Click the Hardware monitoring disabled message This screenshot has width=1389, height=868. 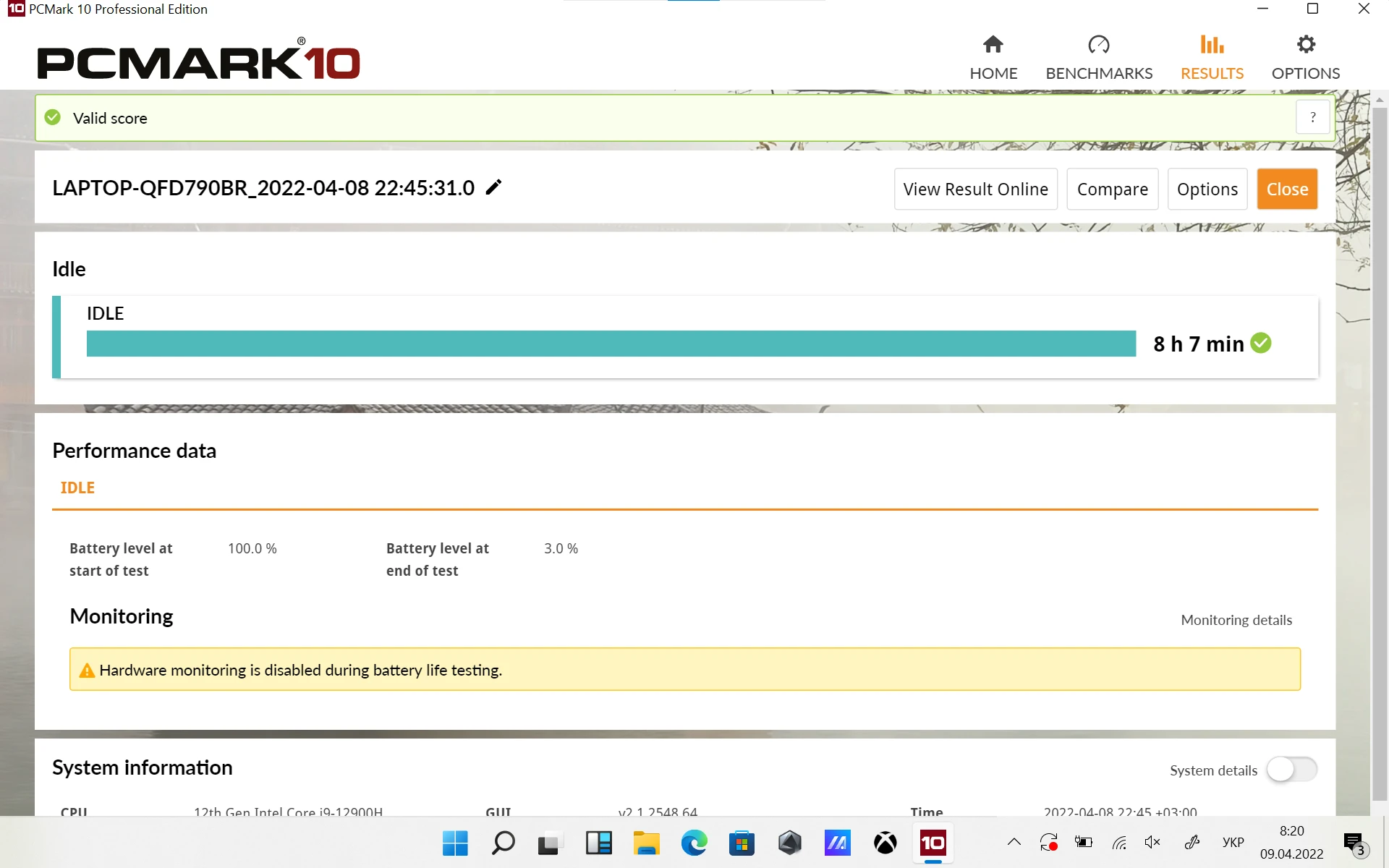pos(301,671)
